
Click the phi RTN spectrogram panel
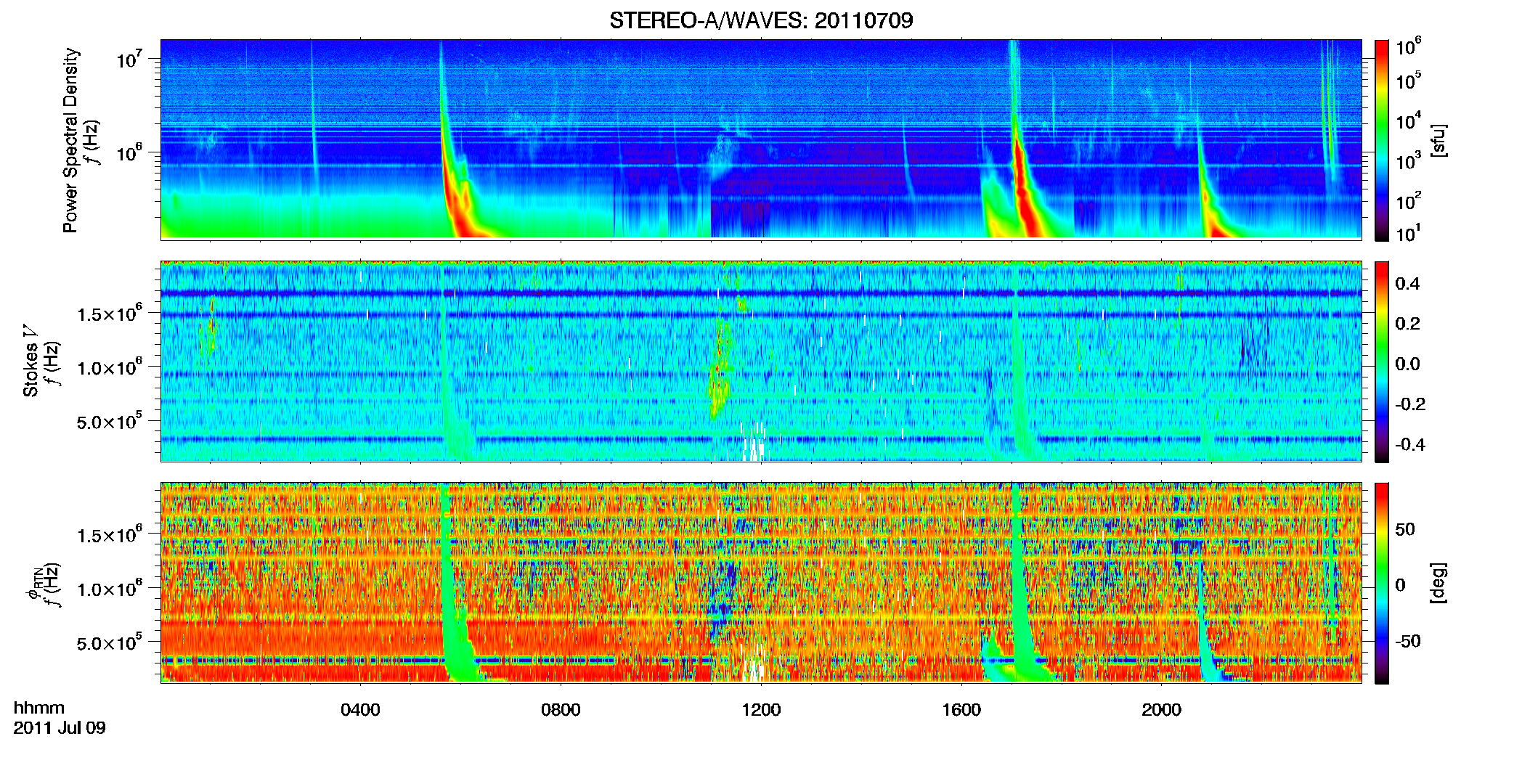(x=761, y=582)
